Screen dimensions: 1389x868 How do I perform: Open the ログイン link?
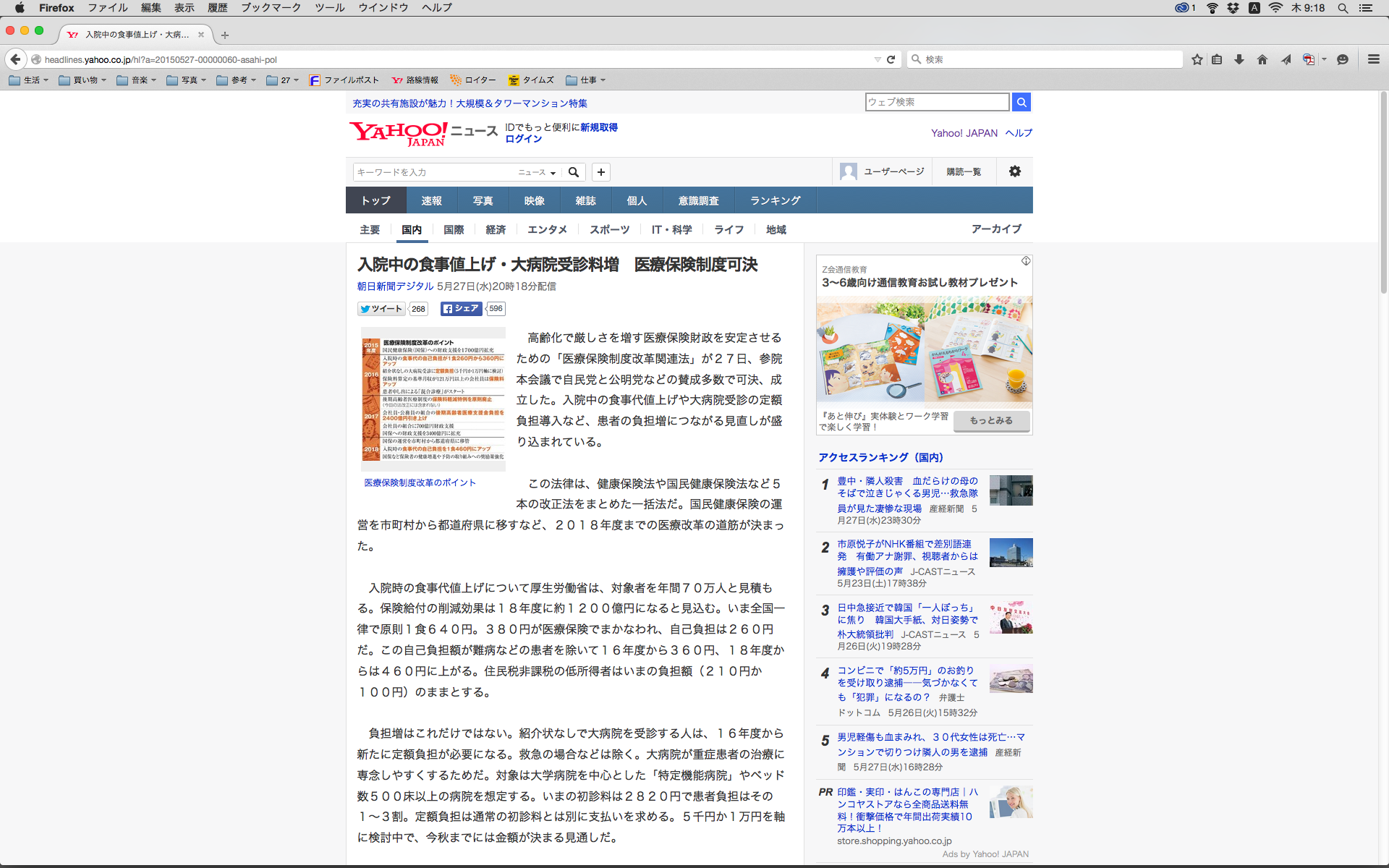click(523, 139)
